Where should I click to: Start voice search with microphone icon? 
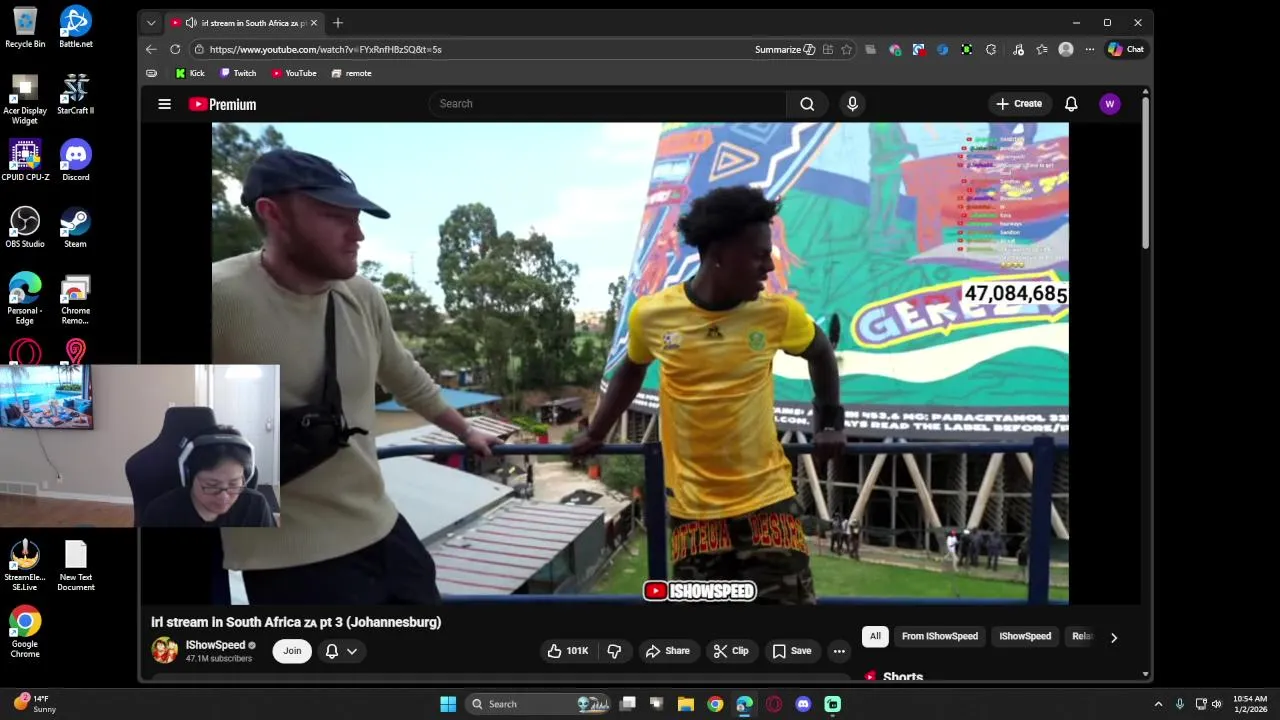pos(852,104)
